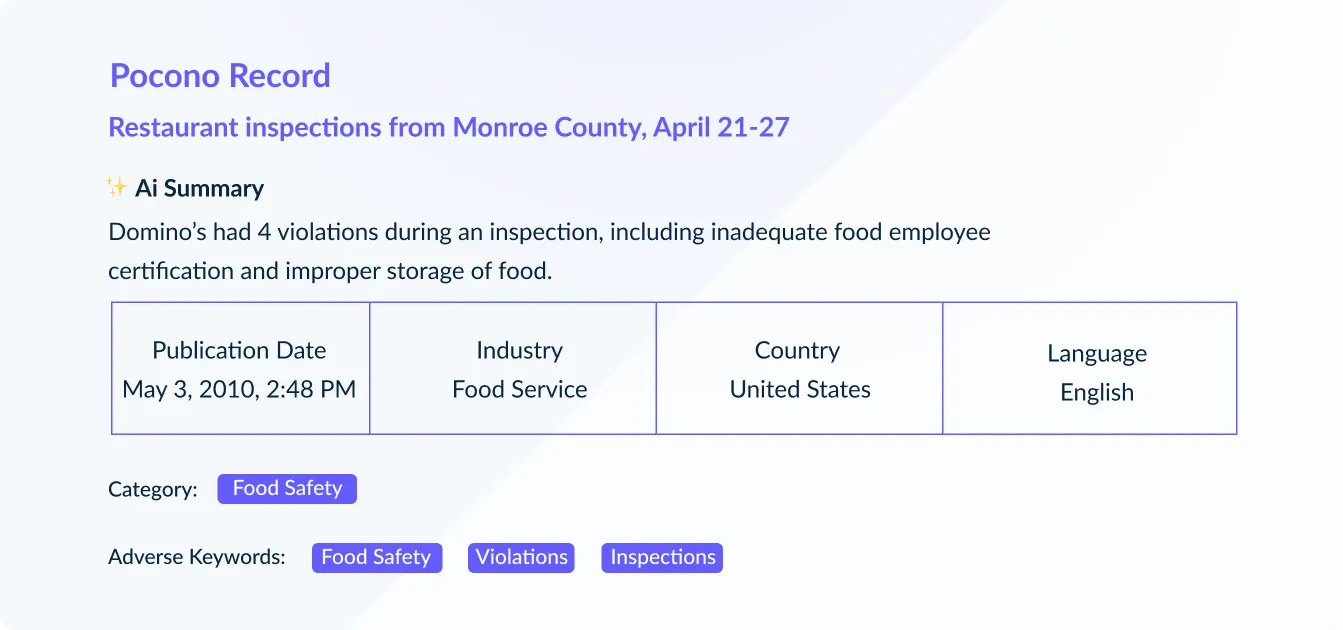
Task: Open the Restaurant inspections from Monroe County headline
Action: tap(449, 127)
